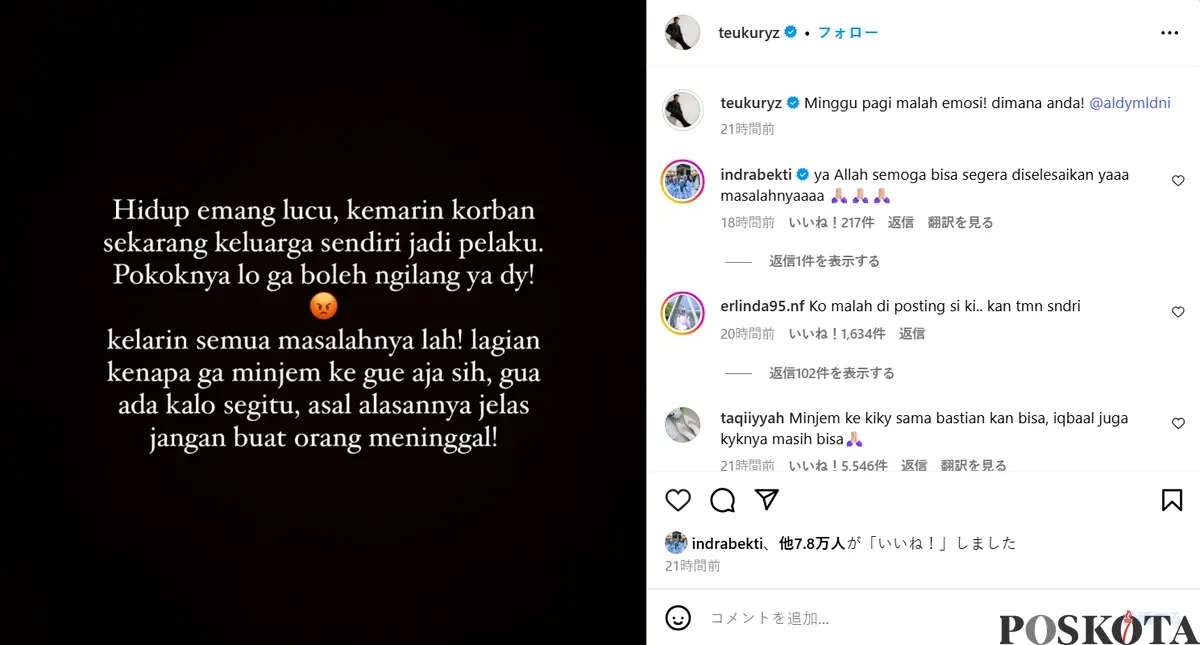Open the @aldymldni mention link
Screen dimensions: 1200x645
coord(1129,103)
